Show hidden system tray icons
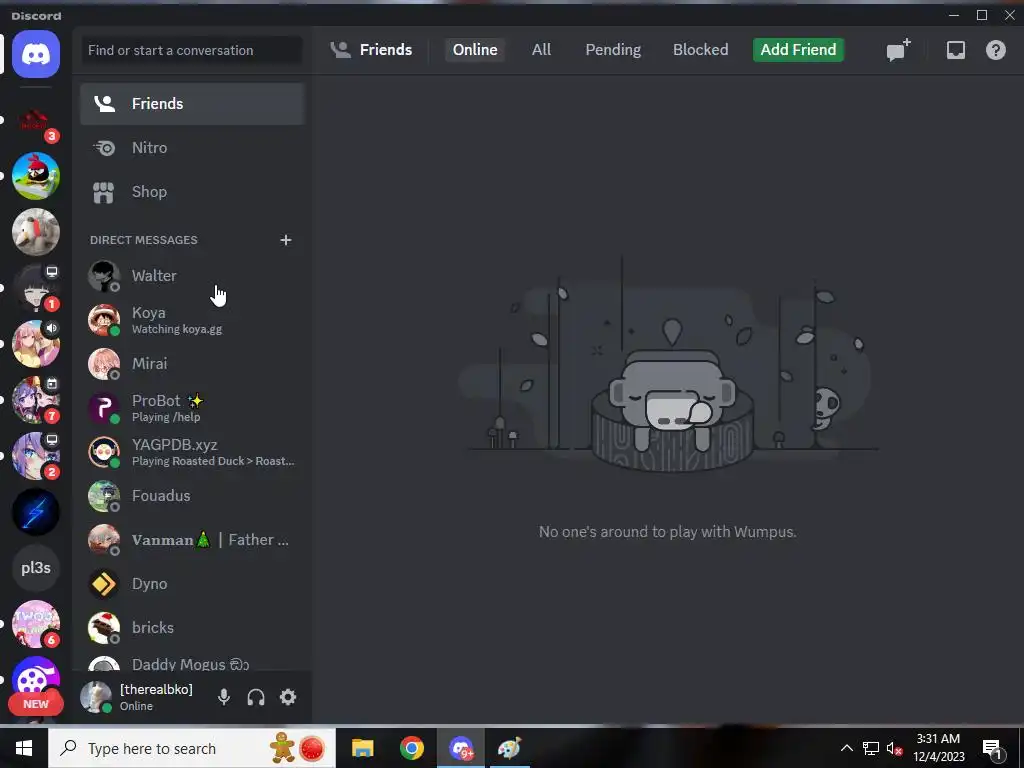The height and width of the screenshot is (768, 1024). pyautogui.click(x=846, y=748)
